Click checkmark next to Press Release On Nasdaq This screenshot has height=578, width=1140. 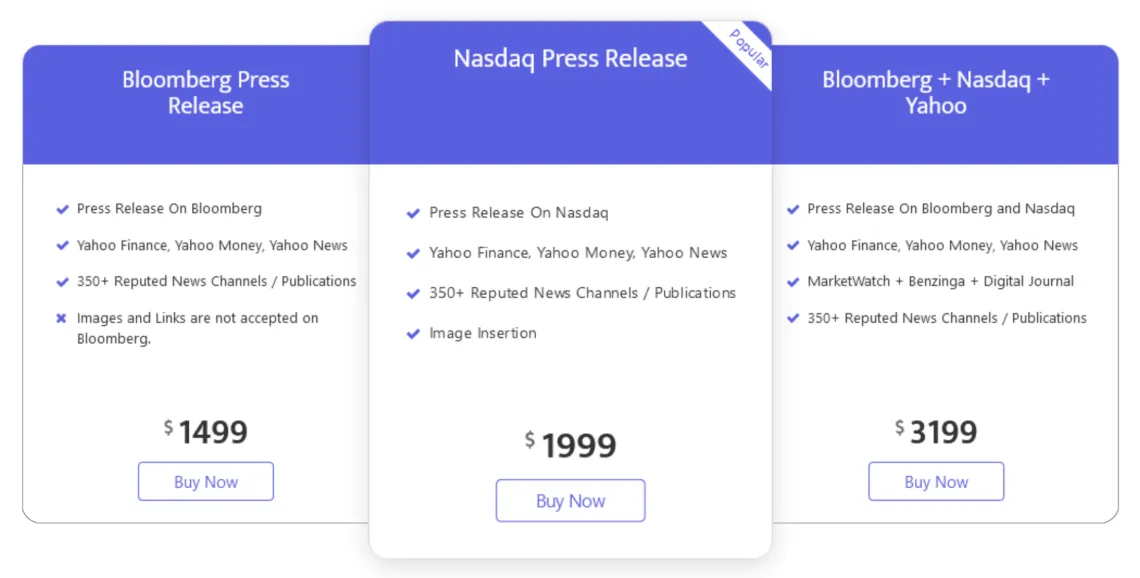coord(413,213)
